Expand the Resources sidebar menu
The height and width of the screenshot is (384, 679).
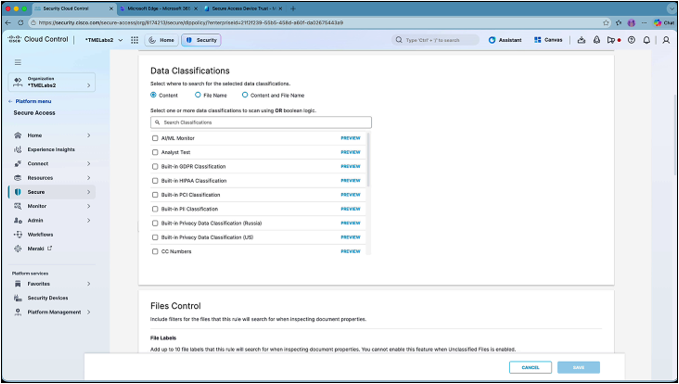[x=88, y=178]
